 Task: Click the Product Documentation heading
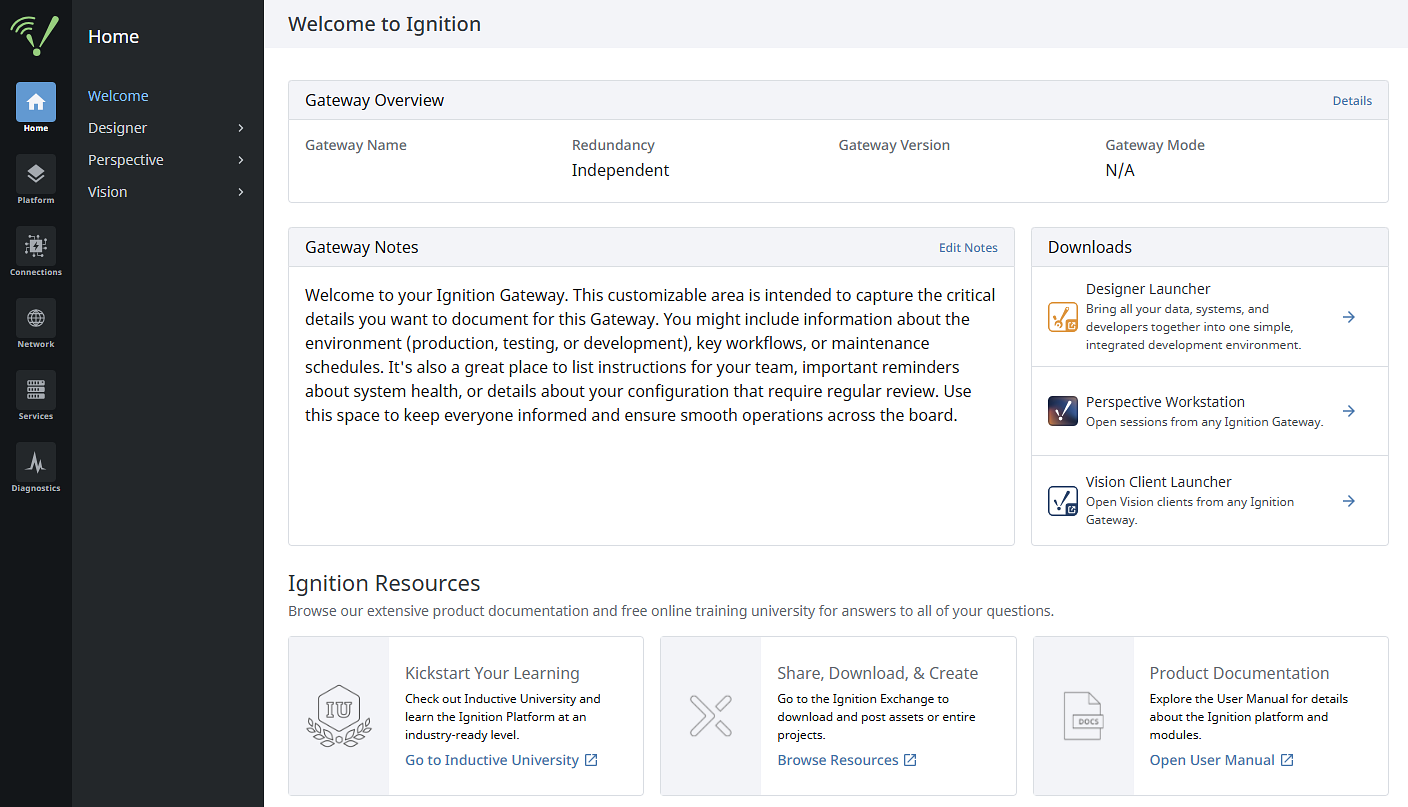(x=1239, y=673)
